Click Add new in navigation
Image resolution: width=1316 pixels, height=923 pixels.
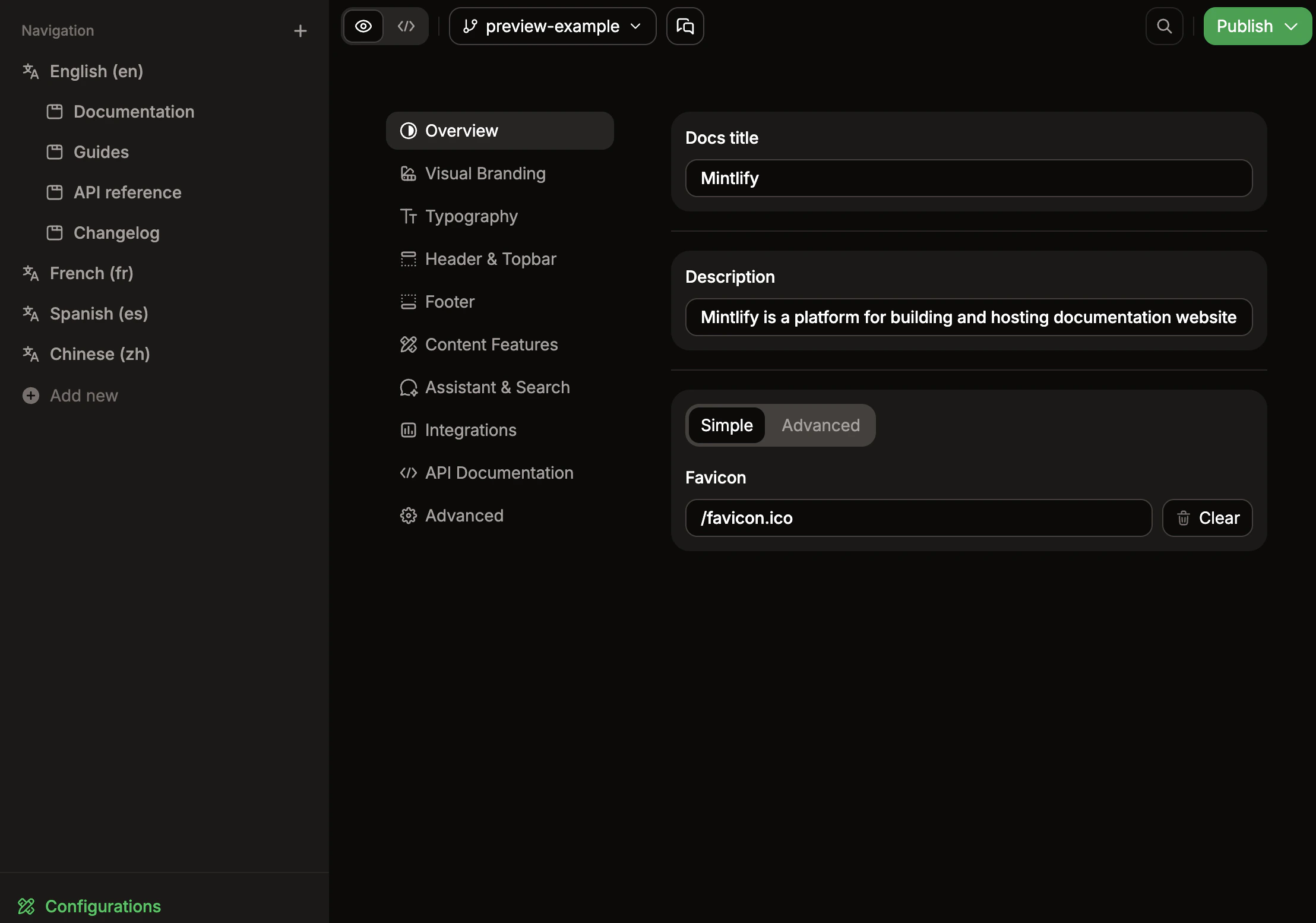pos(84,396)
